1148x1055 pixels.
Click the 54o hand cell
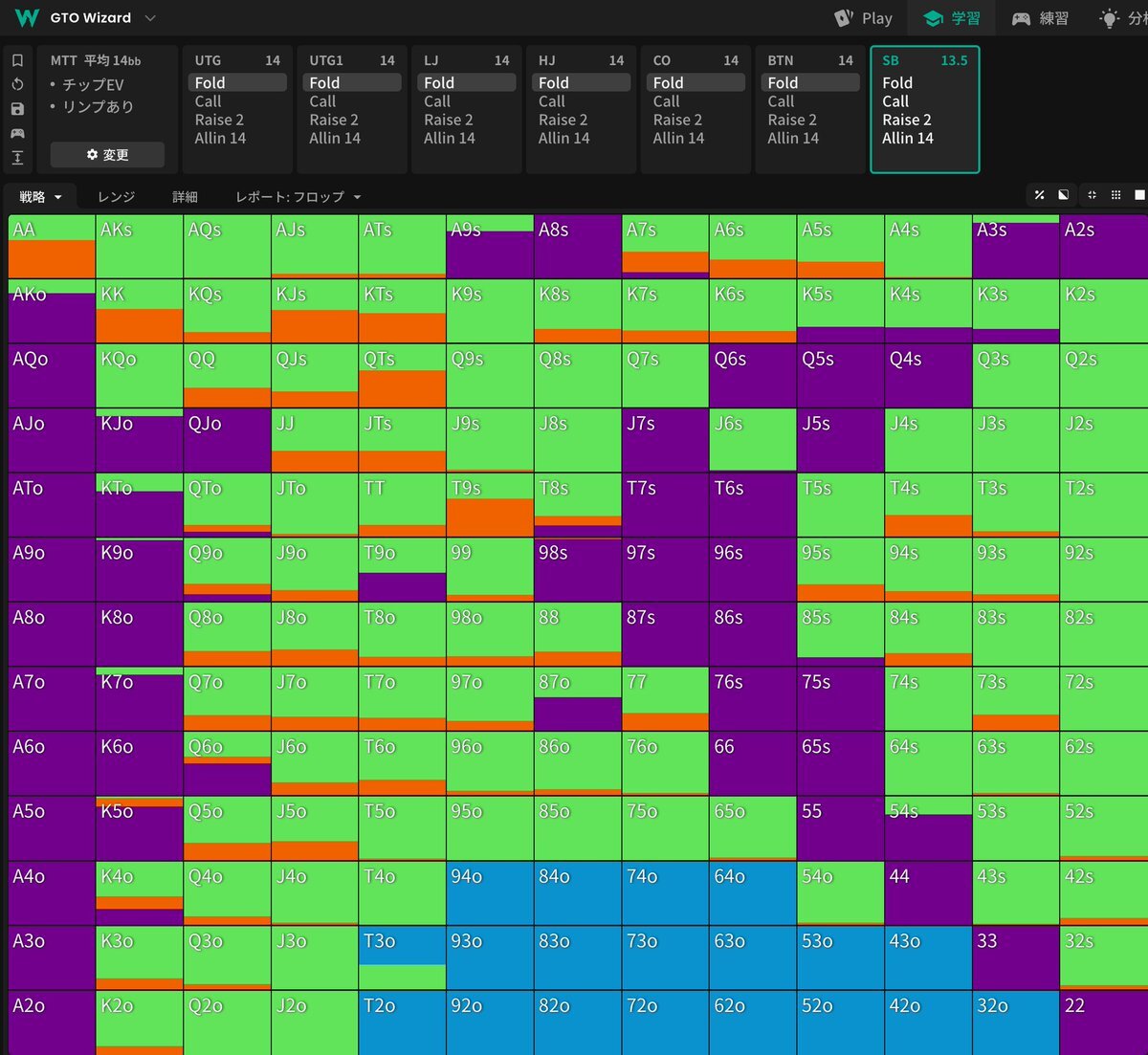(x=840, y=893)
